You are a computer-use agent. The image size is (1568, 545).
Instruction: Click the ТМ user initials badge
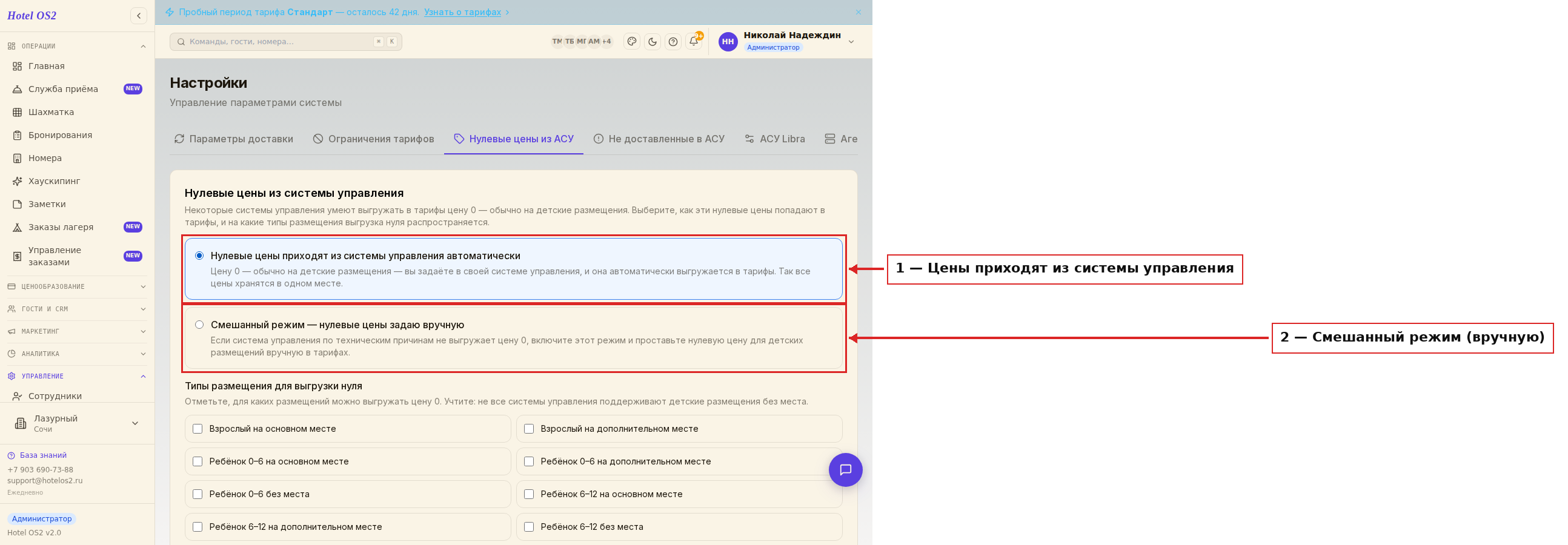coord(557,41)
